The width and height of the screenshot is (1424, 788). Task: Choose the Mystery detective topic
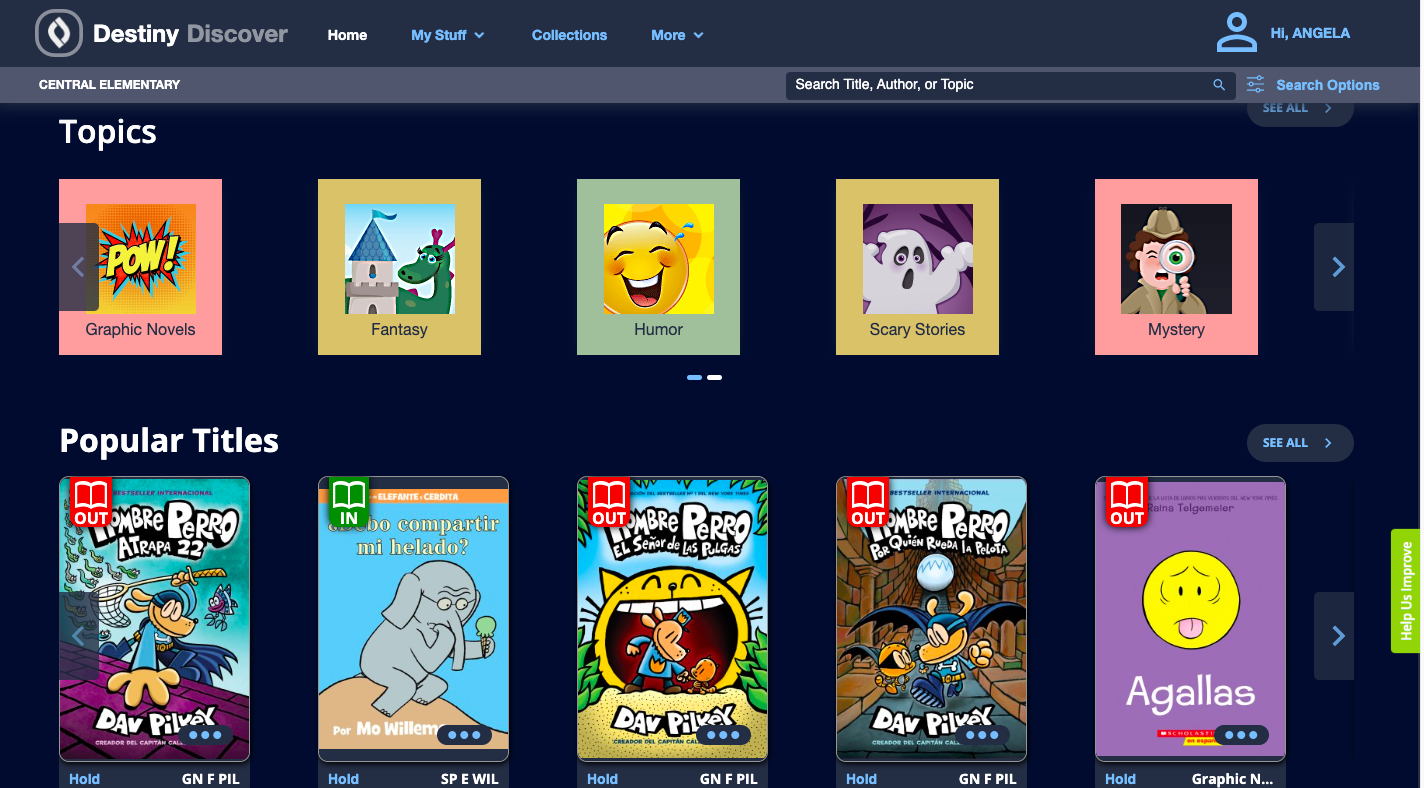click(1176, 259)
